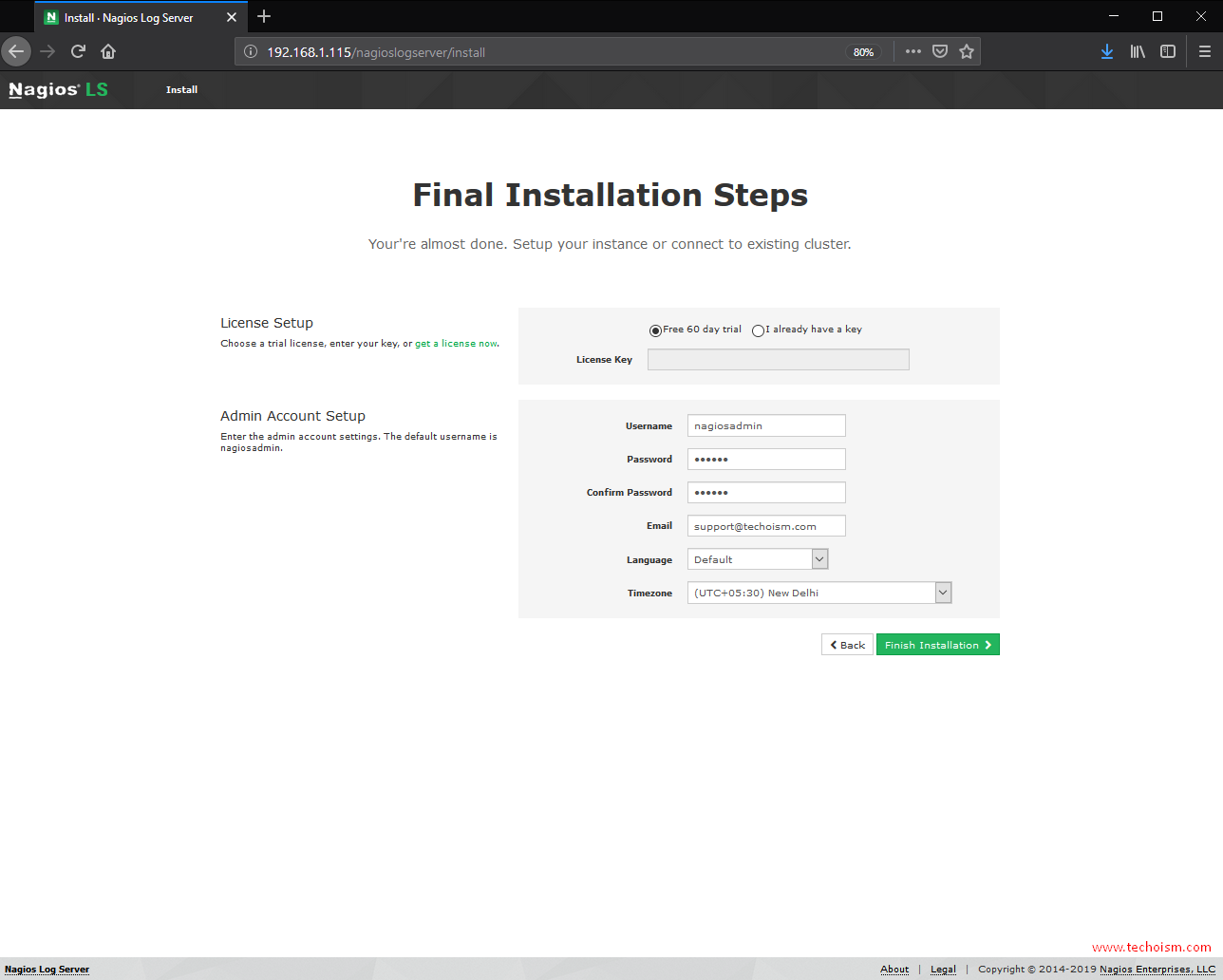
Task: Toggle the browser sidebar
Action: [x=1168, y=51]
